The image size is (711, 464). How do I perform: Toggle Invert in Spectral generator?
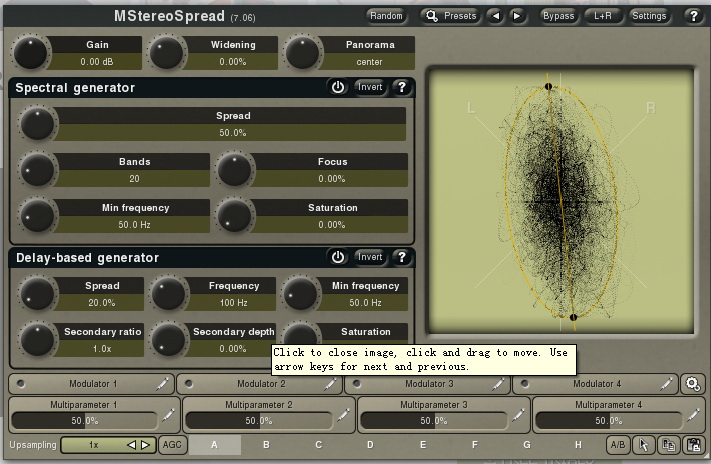pyautogui.click(x=370, y=87)
